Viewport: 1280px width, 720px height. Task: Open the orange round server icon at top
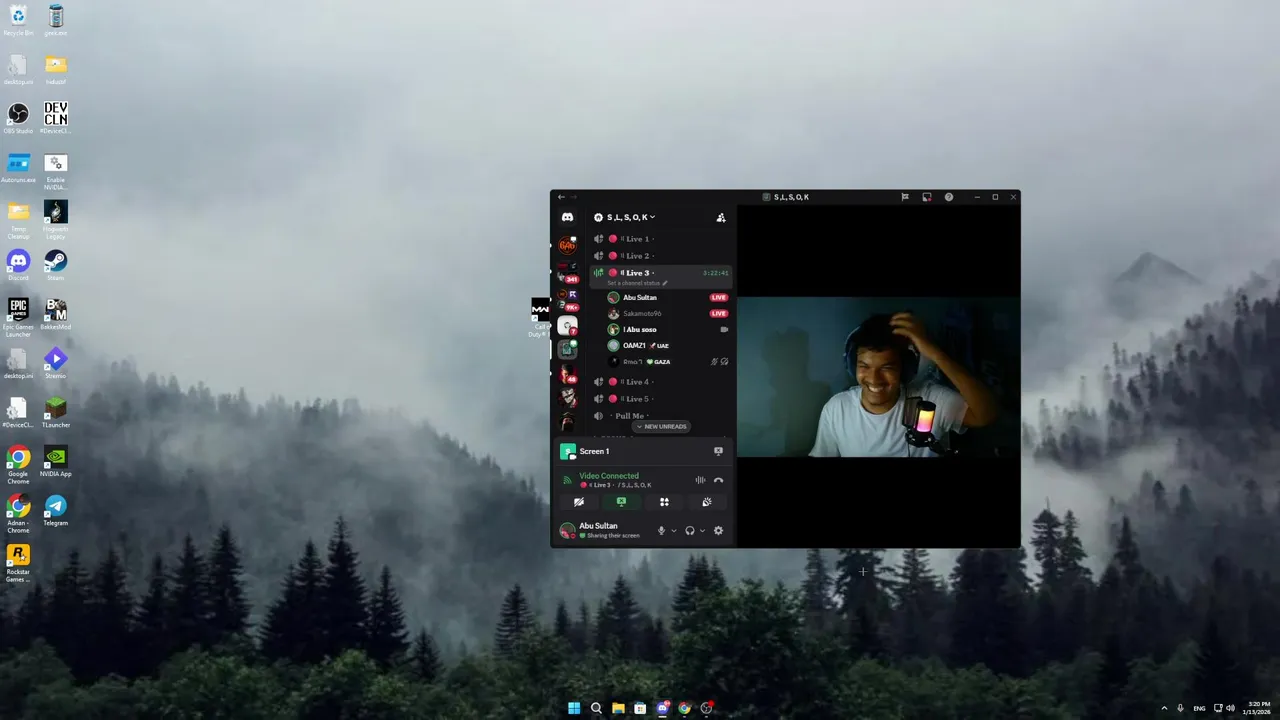point(567,246)
